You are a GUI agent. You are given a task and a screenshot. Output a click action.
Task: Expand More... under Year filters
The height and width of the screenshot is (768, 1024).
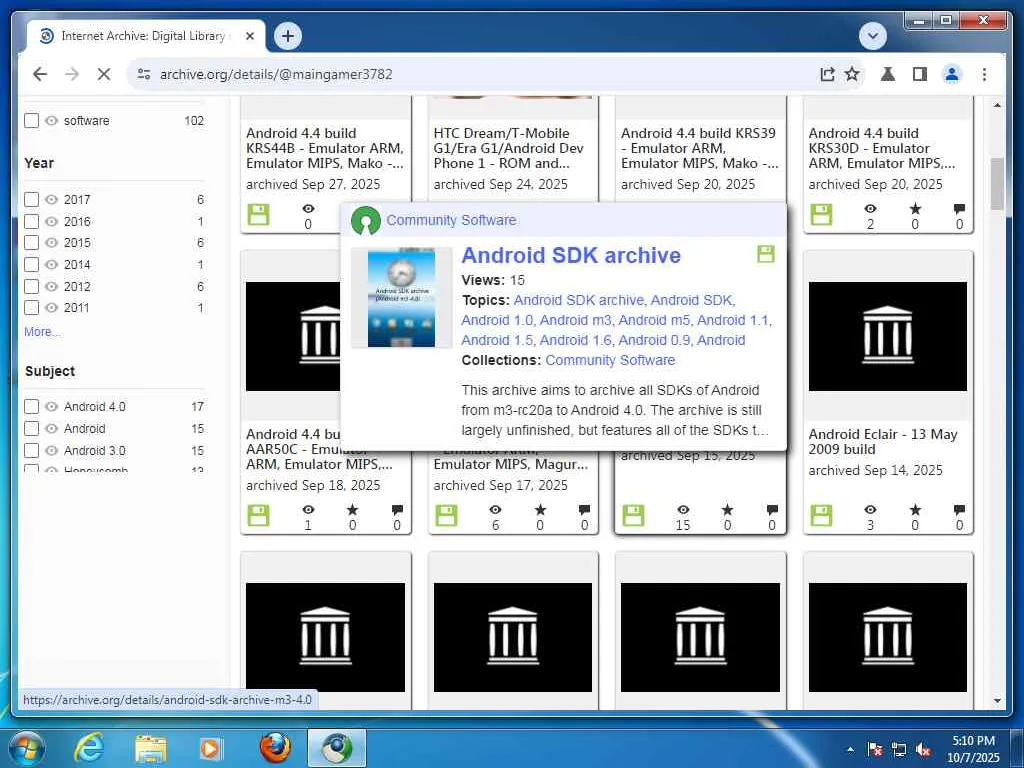42,332
